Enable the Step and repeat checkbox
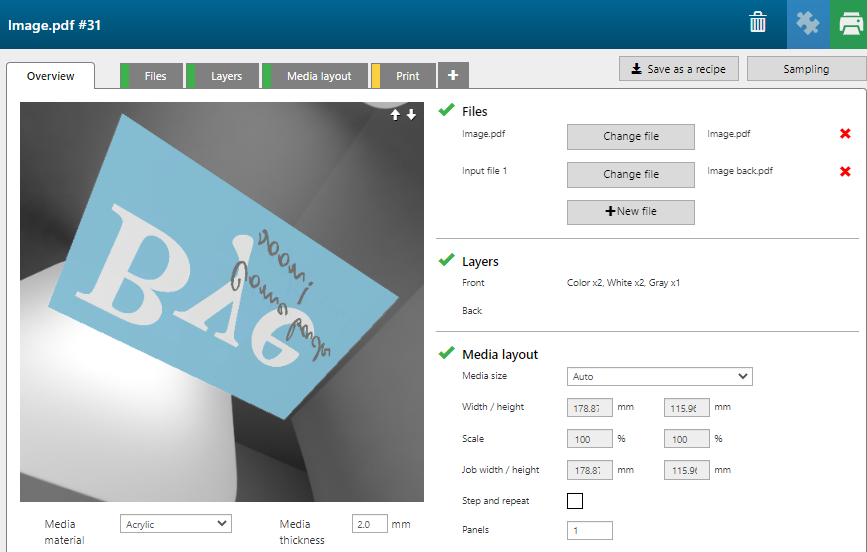Viewport: 867px width, 552px height. click(x=575, y=501)
